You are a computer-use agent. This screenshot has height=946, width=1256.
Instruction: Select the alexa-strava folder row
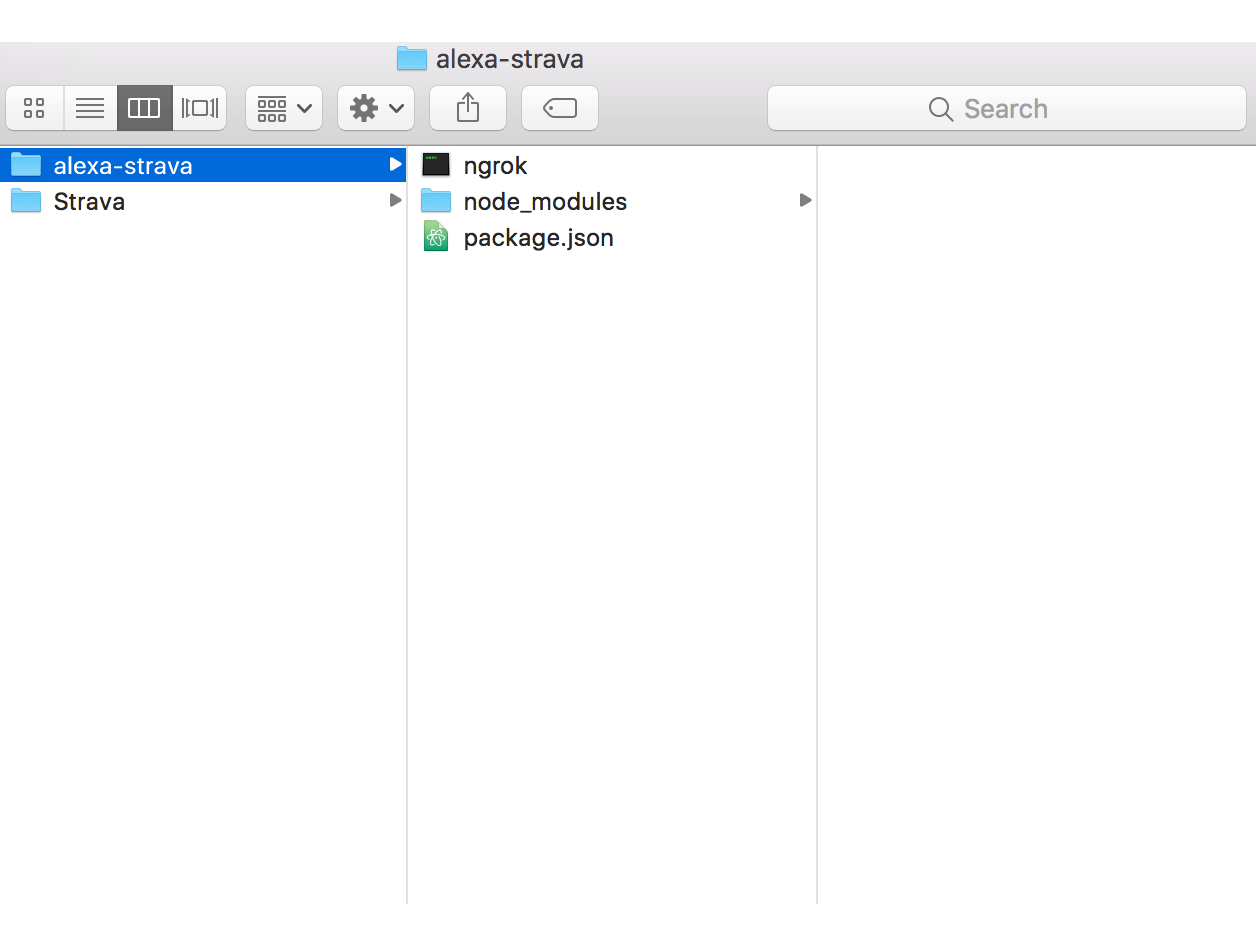pyautogui.click(x=203, y=165)
